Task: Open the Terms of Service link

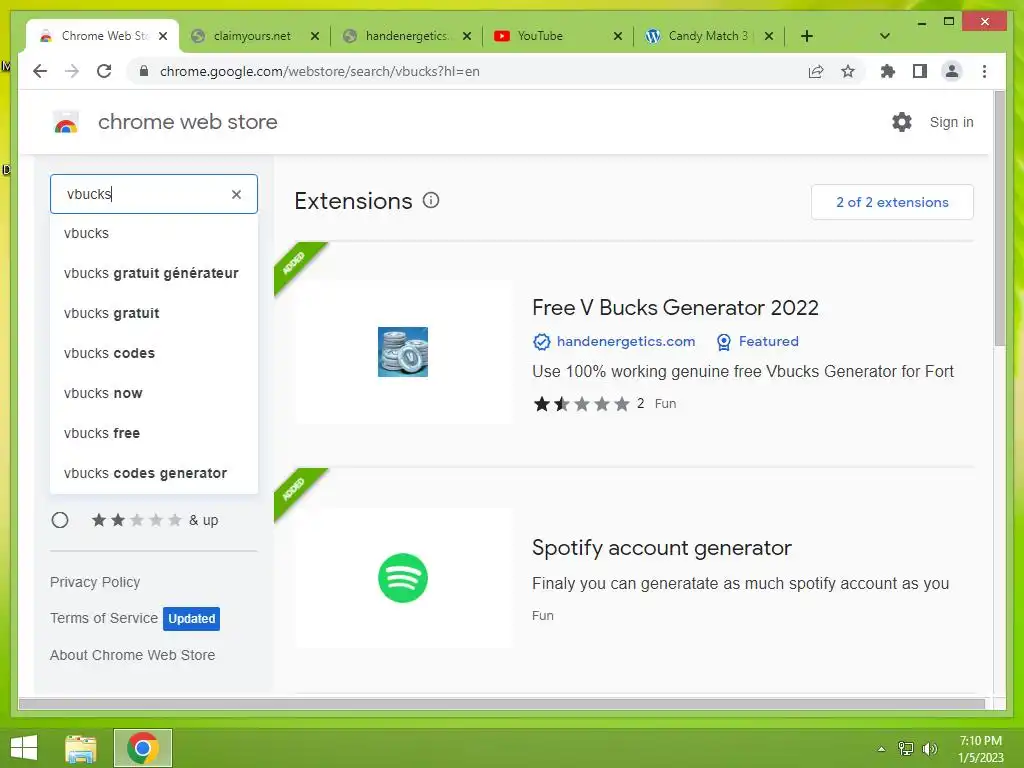Action: pos(104,618)
